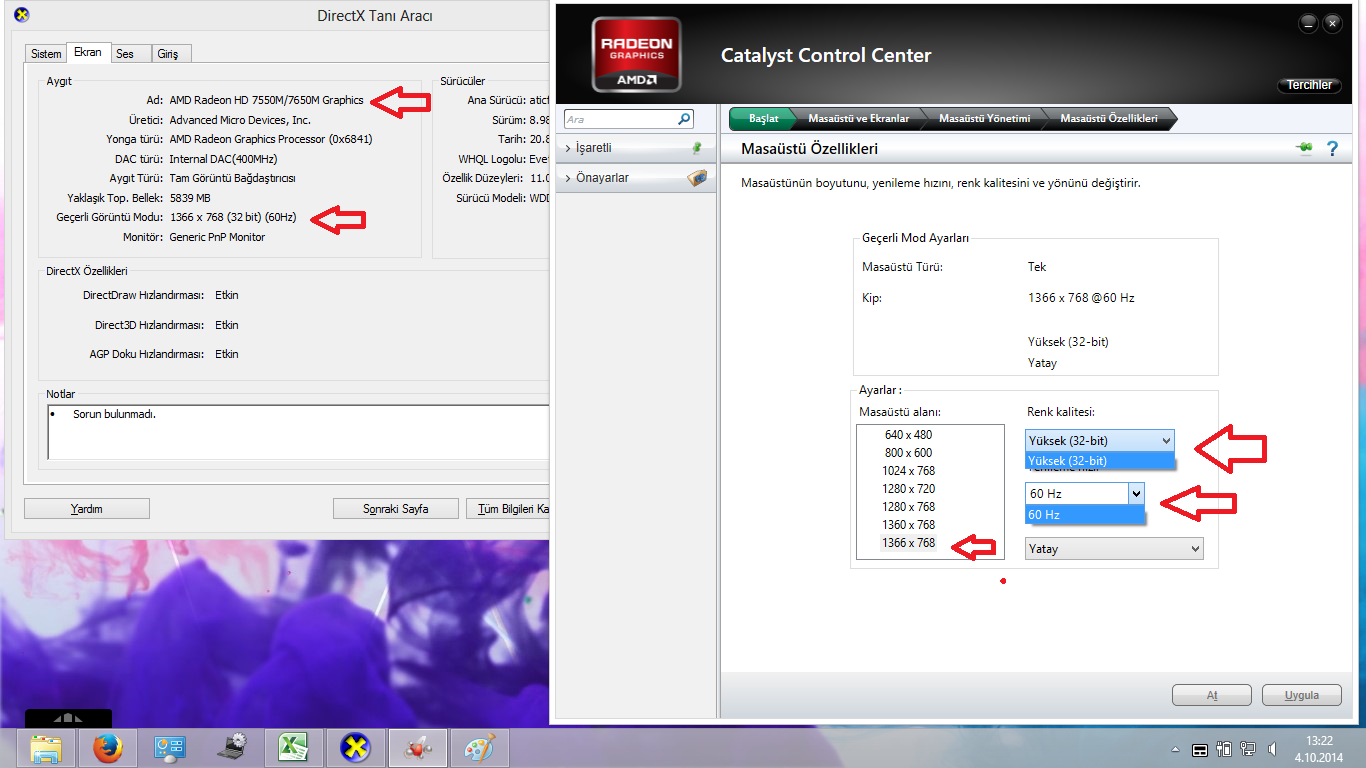1366x768 pixels.
Task: Choose the highlighted 60 Hz option
Action: (x=1085, y=514)
